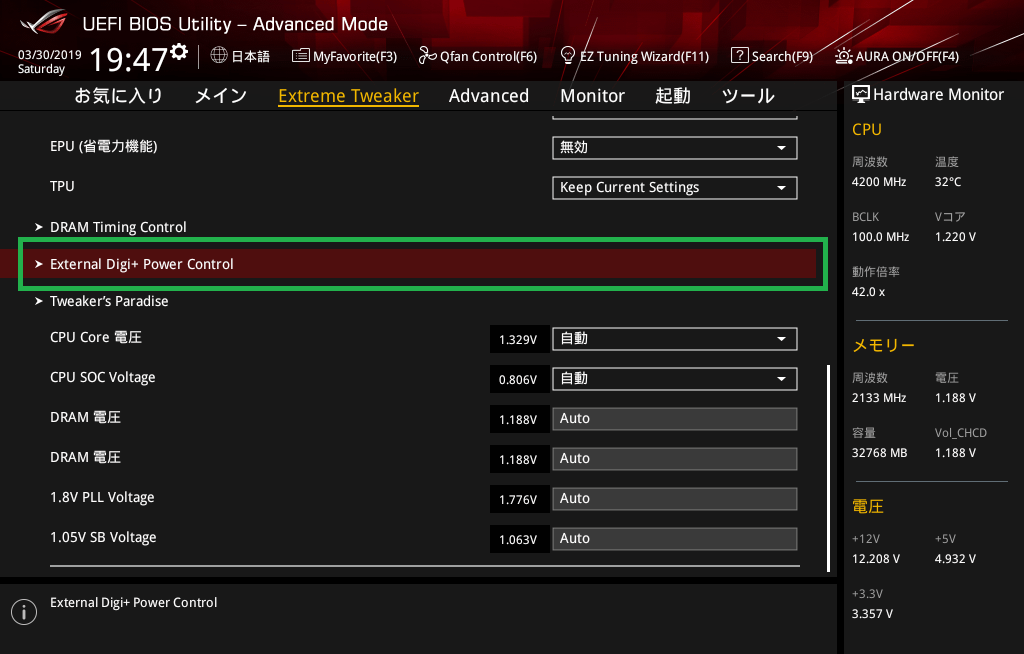The width and height of the screenshot is (1024, 654).
Task: Select the Extreme Tweaker tab
Action: [x=348, y=96]
